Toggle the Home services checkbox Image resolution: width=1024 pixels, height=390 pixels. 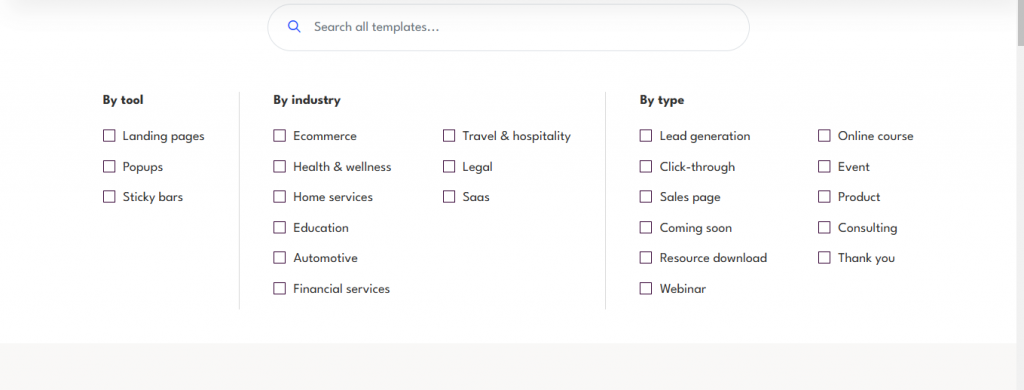[280, 197]
